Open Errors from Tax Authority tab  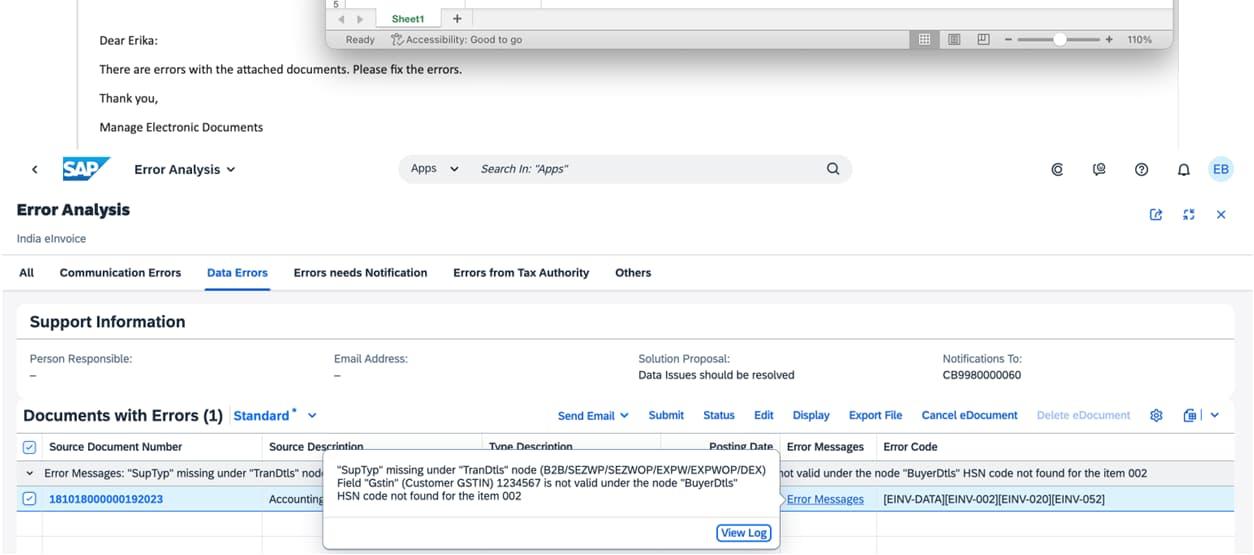521,272
